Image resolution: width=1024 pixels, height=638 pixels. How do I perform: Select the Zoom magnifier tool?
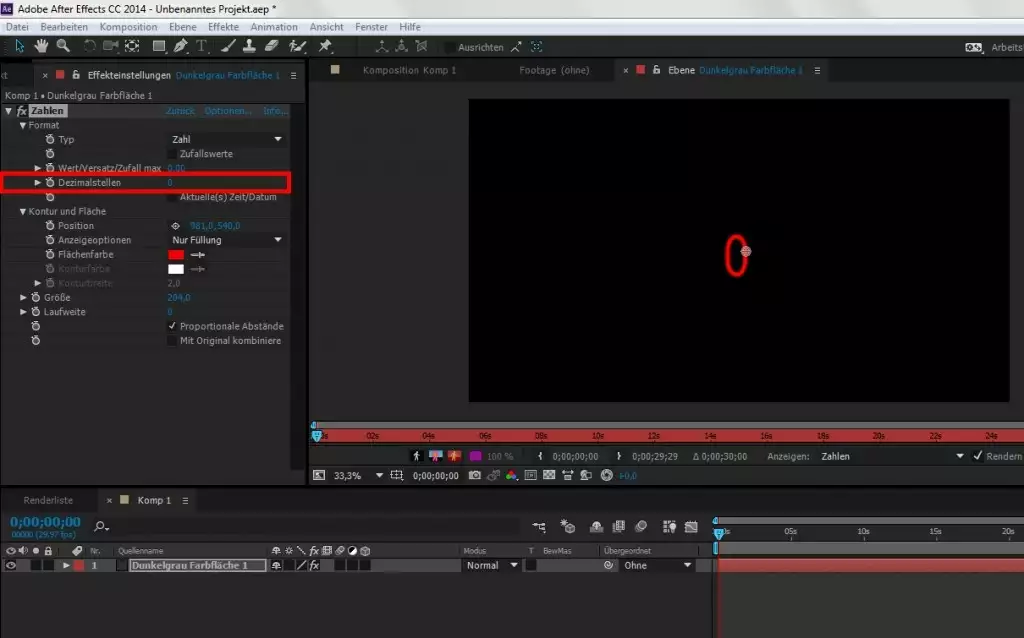pyautogui.click(x=63, y=47)
